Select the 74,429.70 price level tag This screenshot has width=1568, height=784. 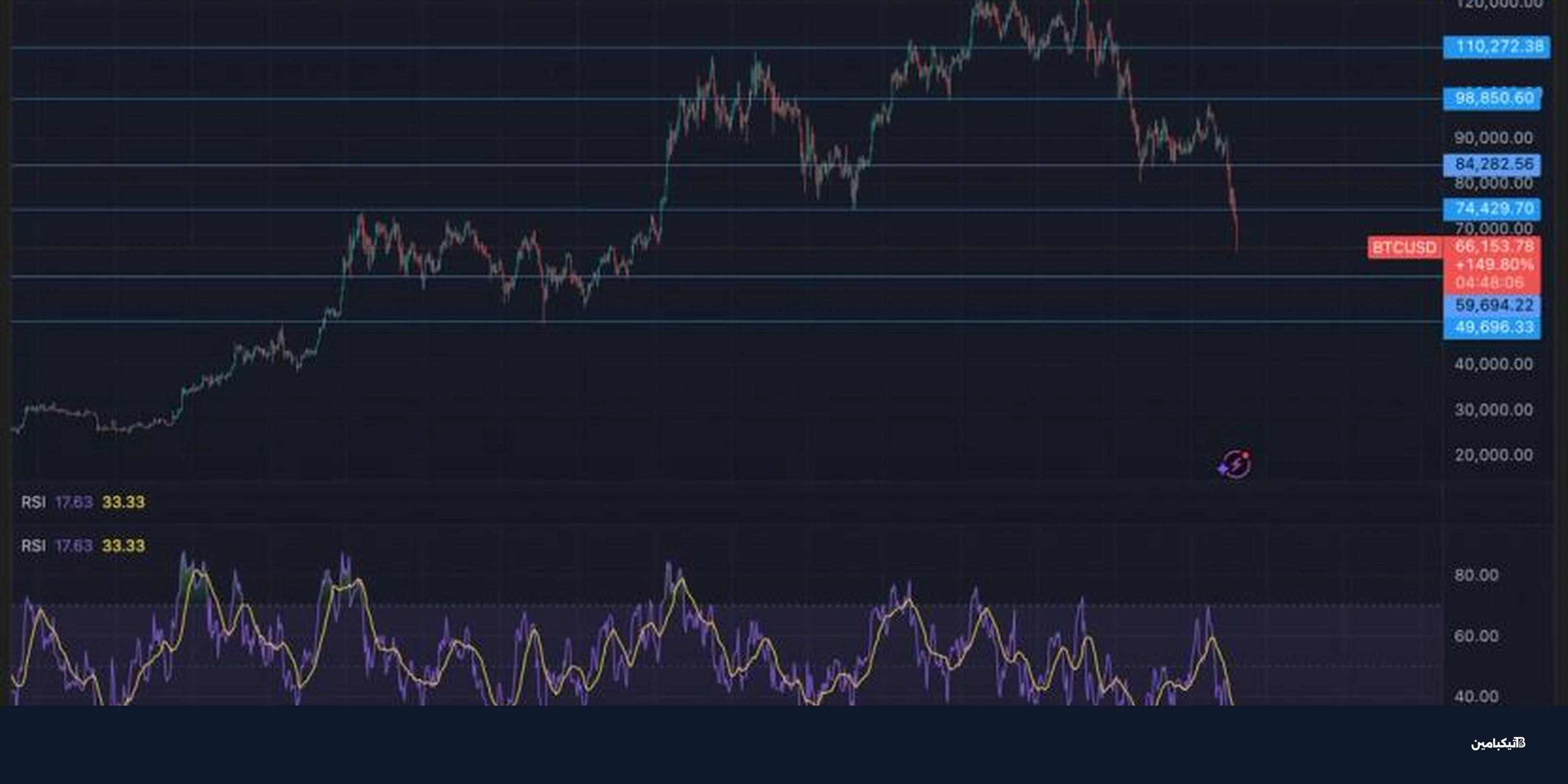click(1492, 209)
